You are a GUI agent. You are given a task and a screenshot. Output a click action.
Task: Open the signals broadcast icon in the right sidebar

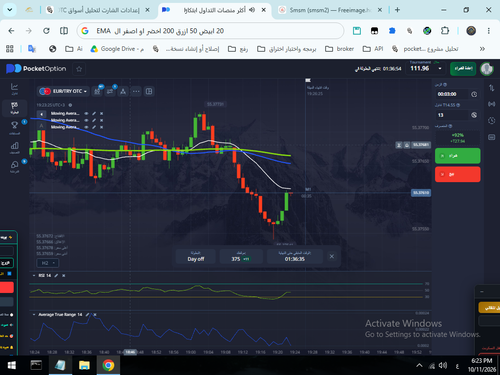tap(492, 104)
